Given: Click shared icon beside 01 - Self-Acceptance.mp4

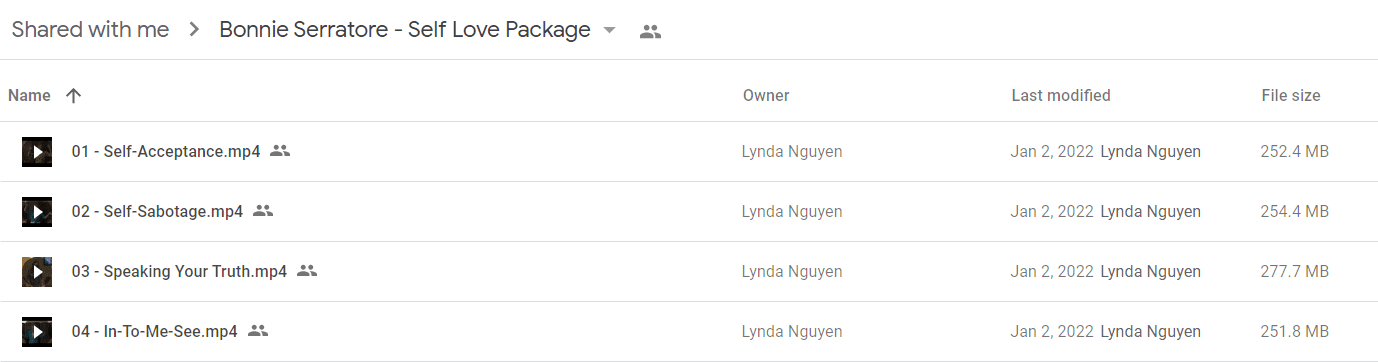Looking at the screenshot, I should (280, 151).
